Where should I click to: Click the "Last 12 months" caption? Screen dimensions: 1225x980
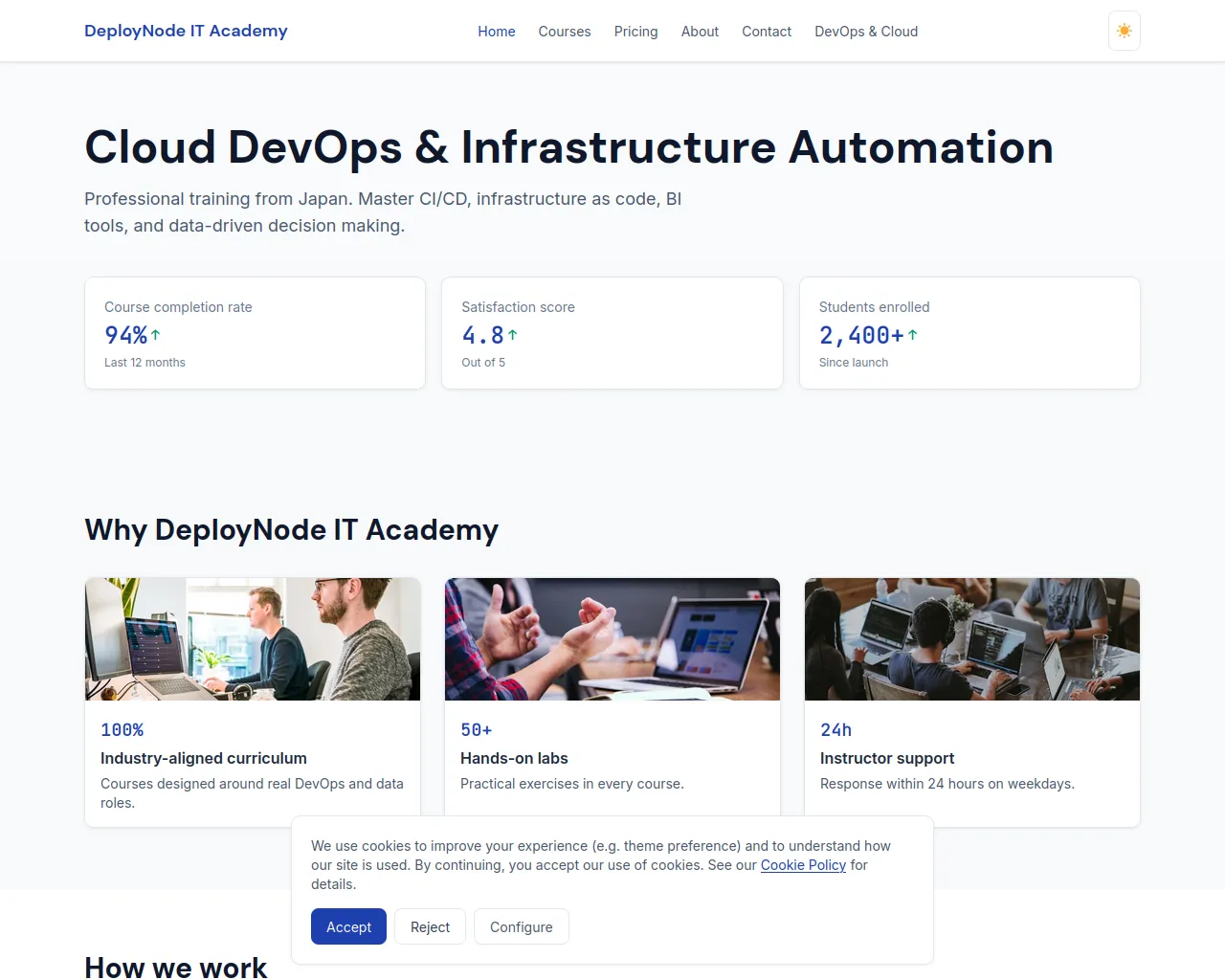(x=145, y=363)
